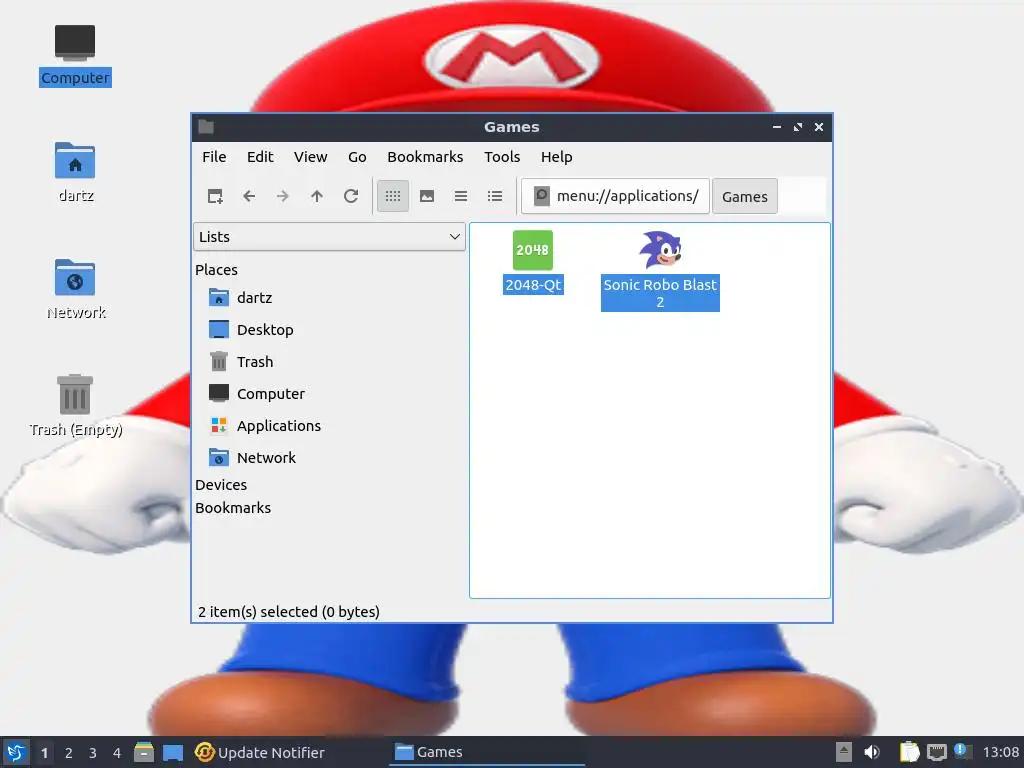The height and width of the screenshot is (768, 1024).
Task: Open the Help menu
Action: tap(556, 157)
